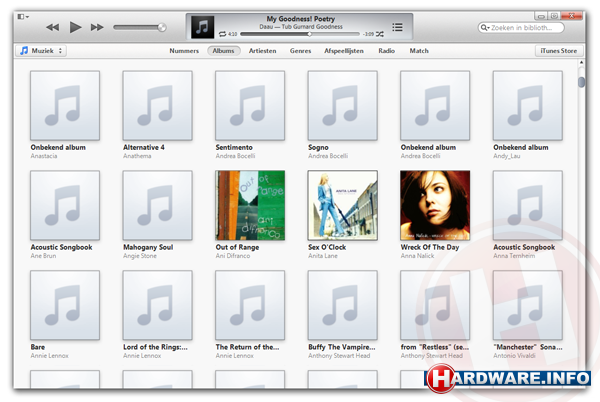
Task: Click the rewind previous track button
Action: coord(52,27)
